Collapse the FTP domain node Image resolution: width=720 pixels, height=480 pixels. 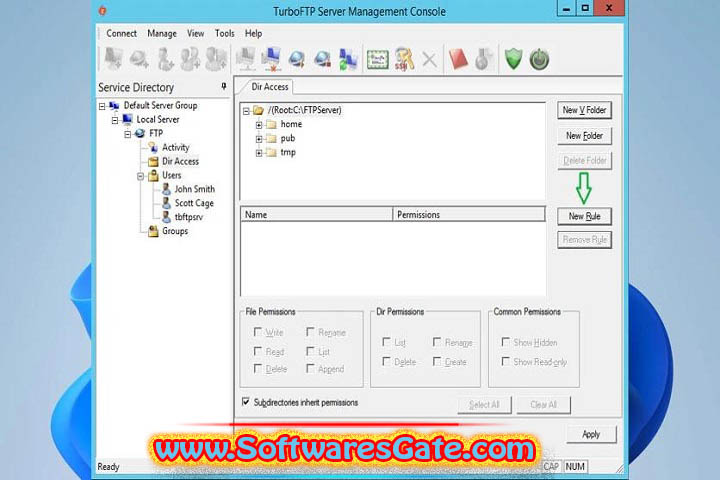pyautogui.click(x=128, y=134)
